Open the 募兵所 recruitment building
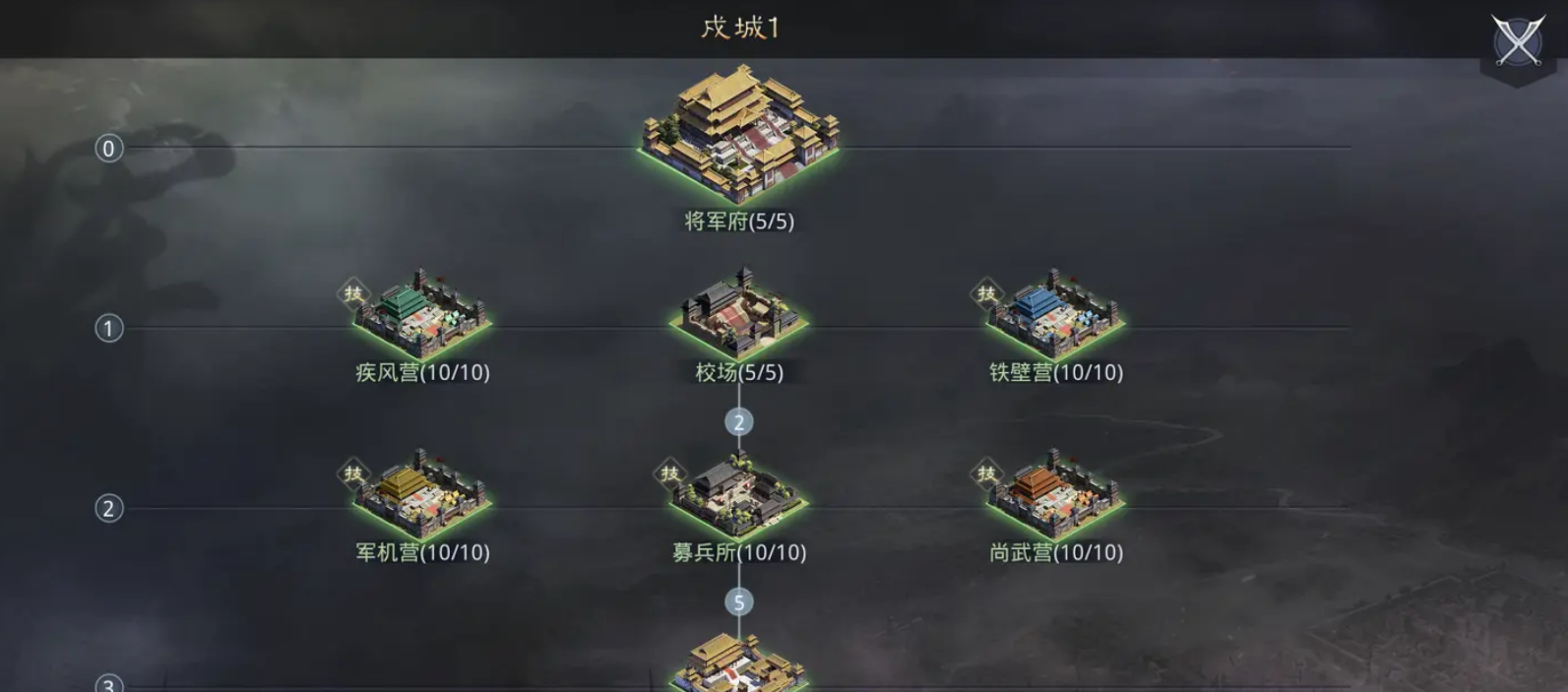Screen dimensions: 1568x692 (739, 492)
